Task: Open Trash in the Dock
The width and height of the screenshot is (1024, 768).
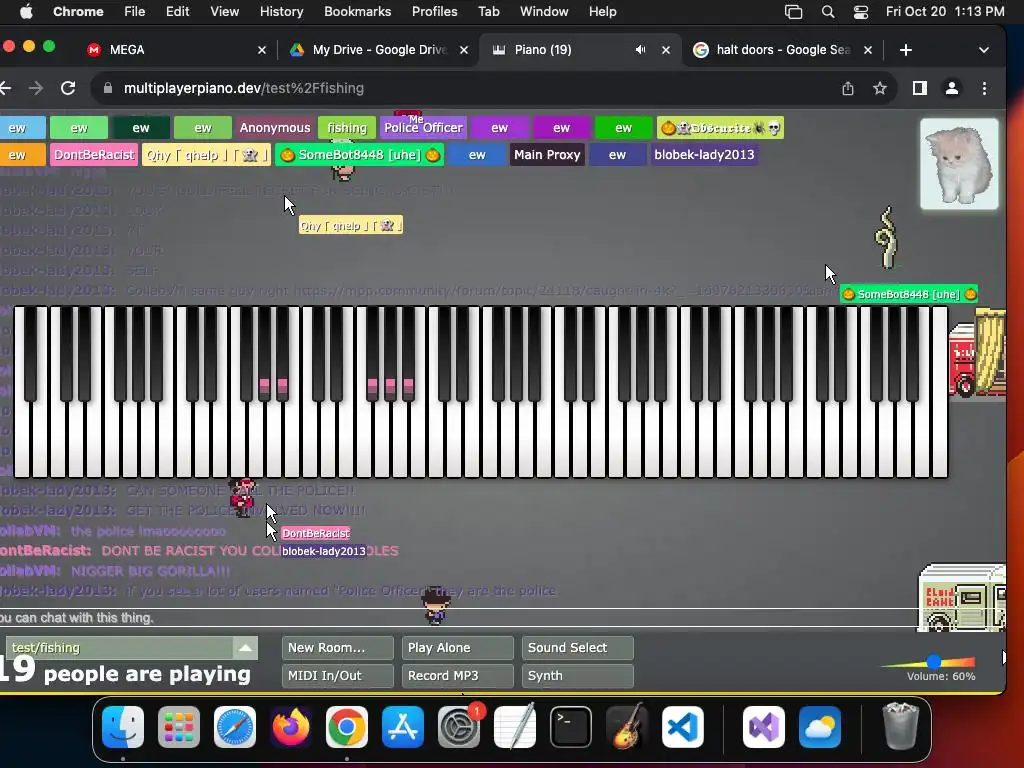Action: coord(901,726)
